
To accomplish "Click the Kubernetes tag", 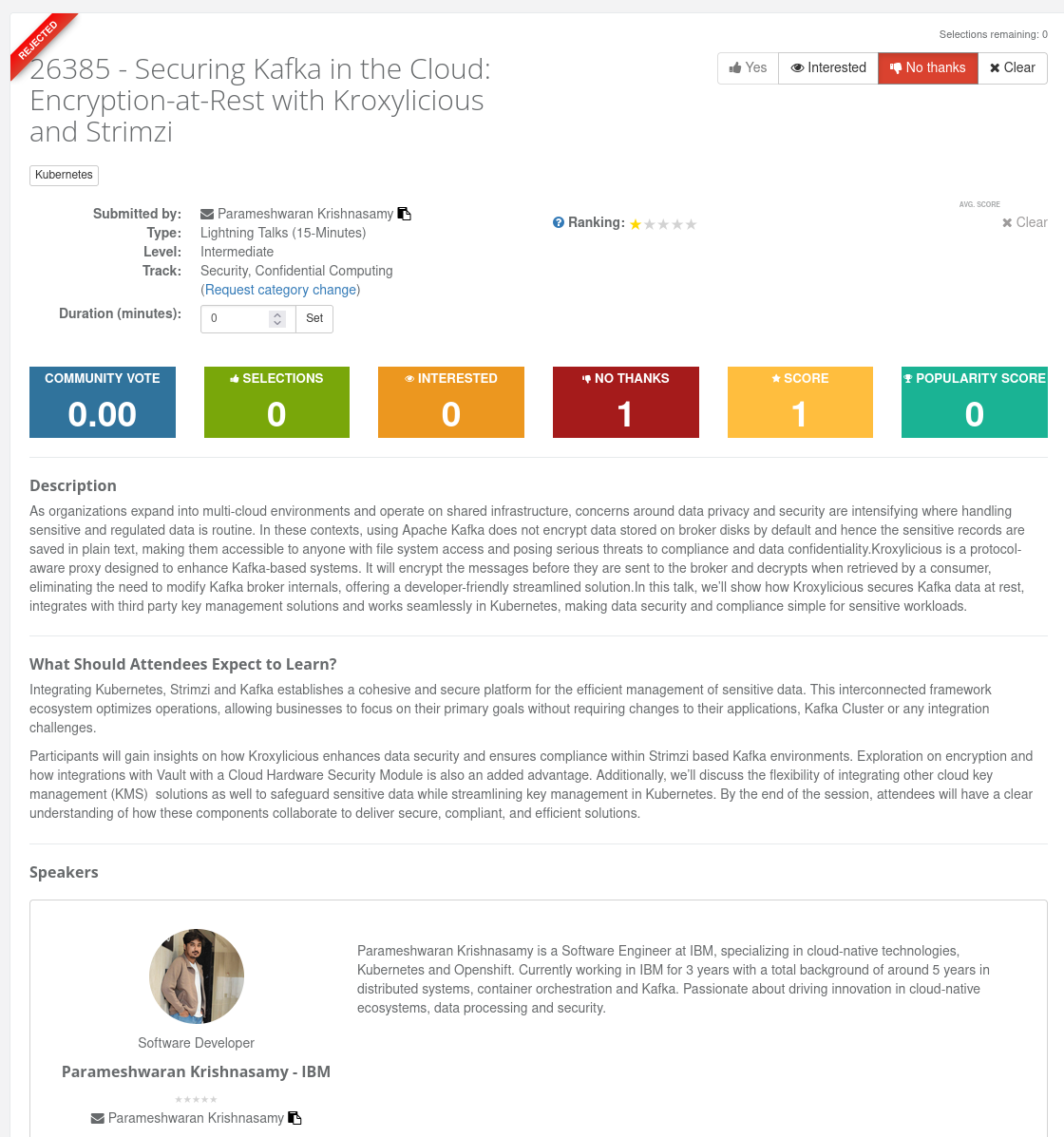I will 64,175.
